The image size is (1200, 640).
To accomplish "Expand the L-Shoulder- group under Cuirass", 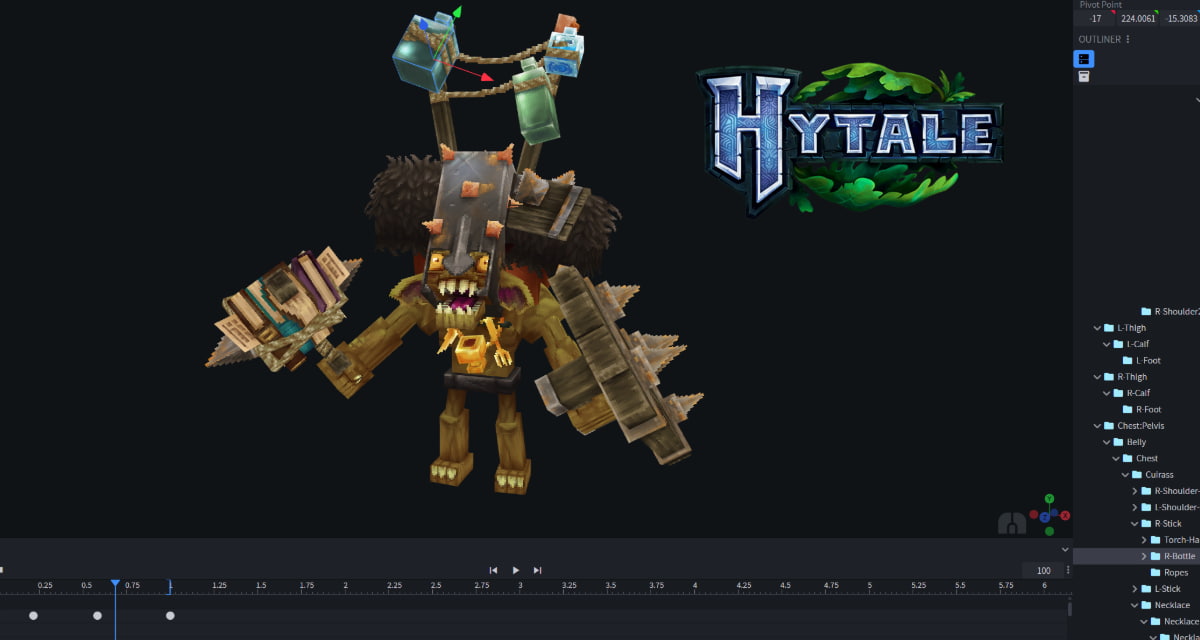I will pos(1134,507).
